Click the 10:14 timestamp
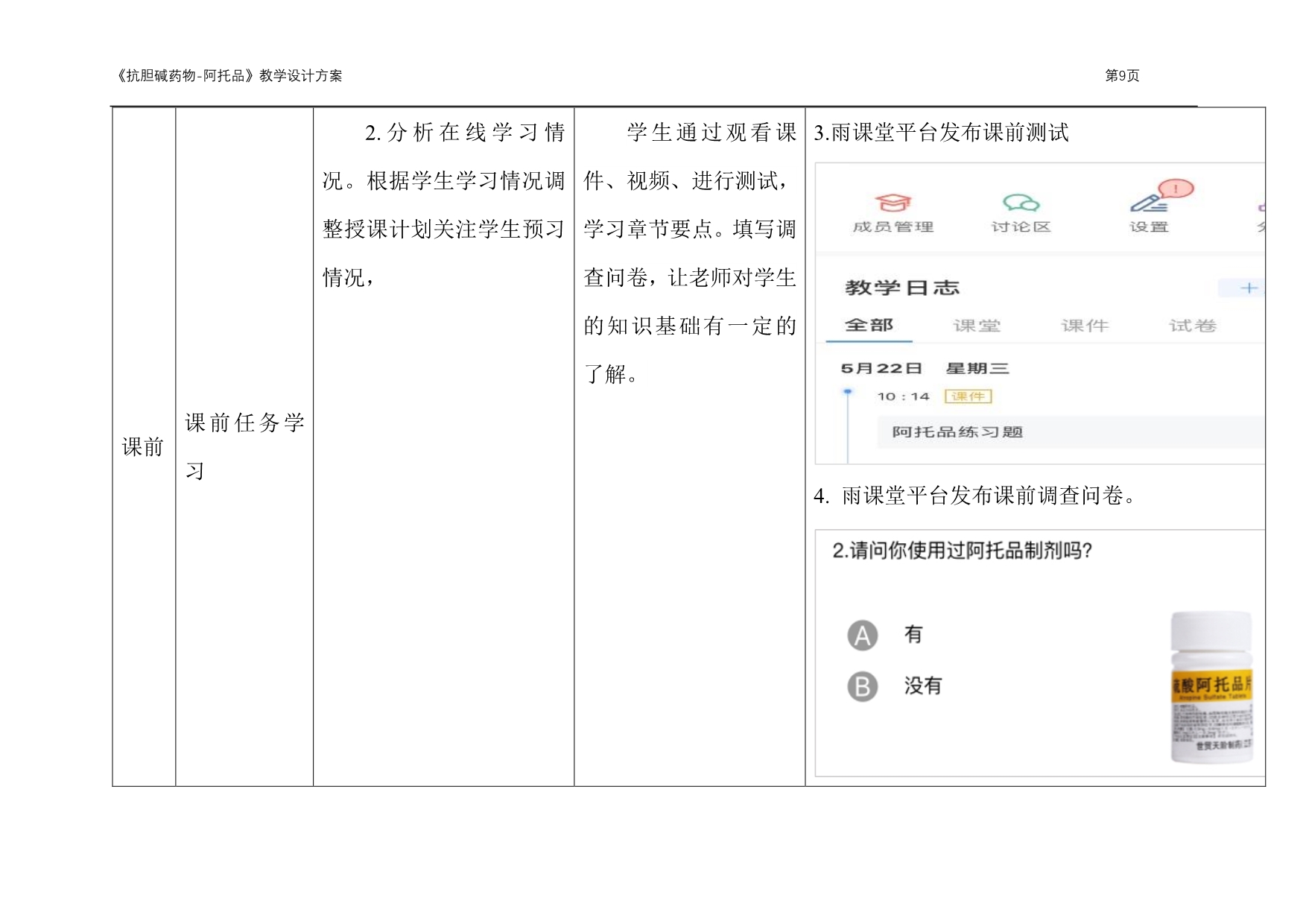 tap(903, 396)
